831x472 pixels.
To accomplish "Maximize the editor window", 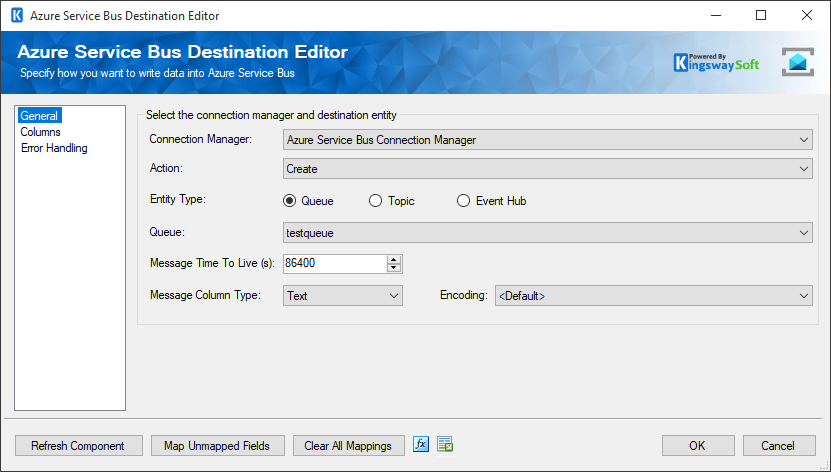I will point(761,15).
